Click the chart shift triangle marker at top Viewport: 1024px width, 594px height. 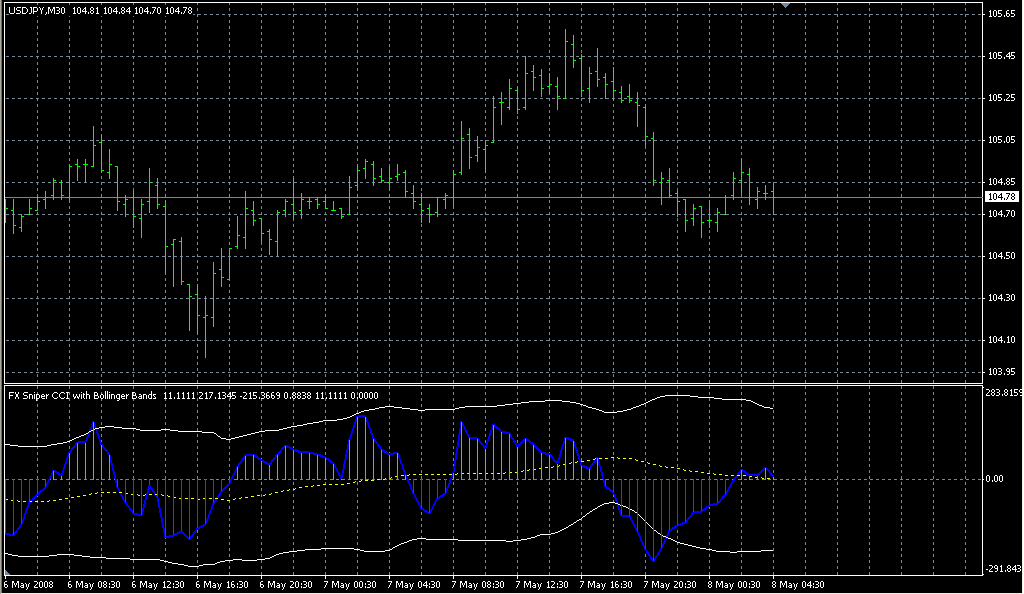coord(785,5)
